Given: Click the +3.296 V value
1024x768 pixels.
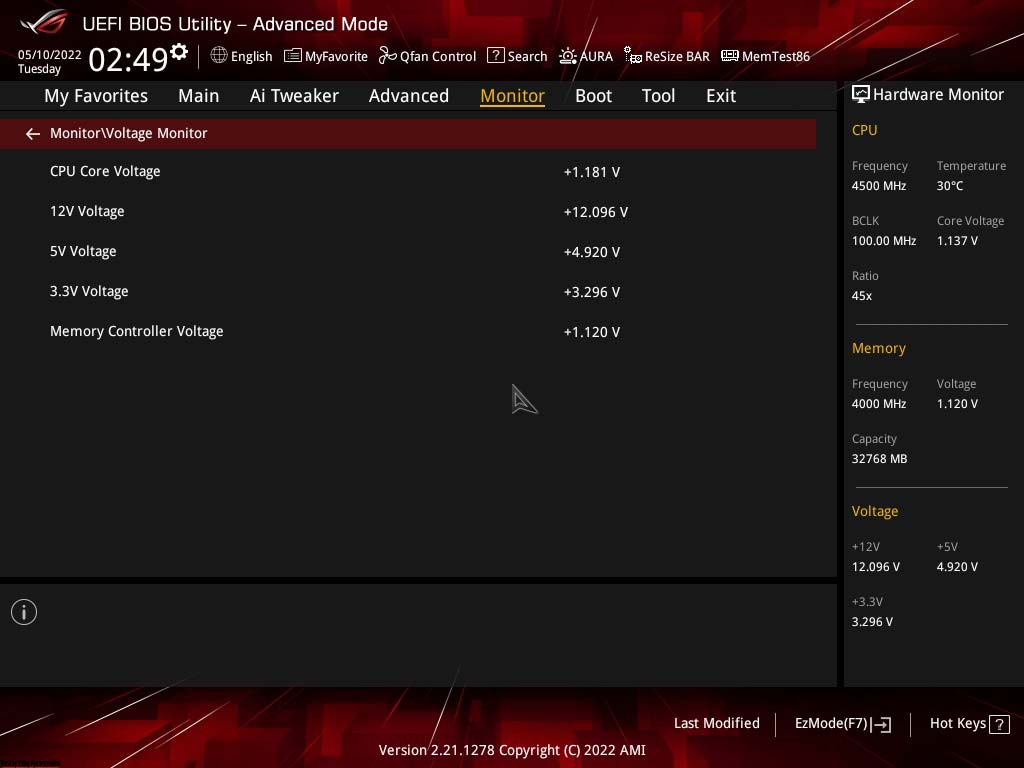Looking at the screenshot, I should click(x=592, y=292).
